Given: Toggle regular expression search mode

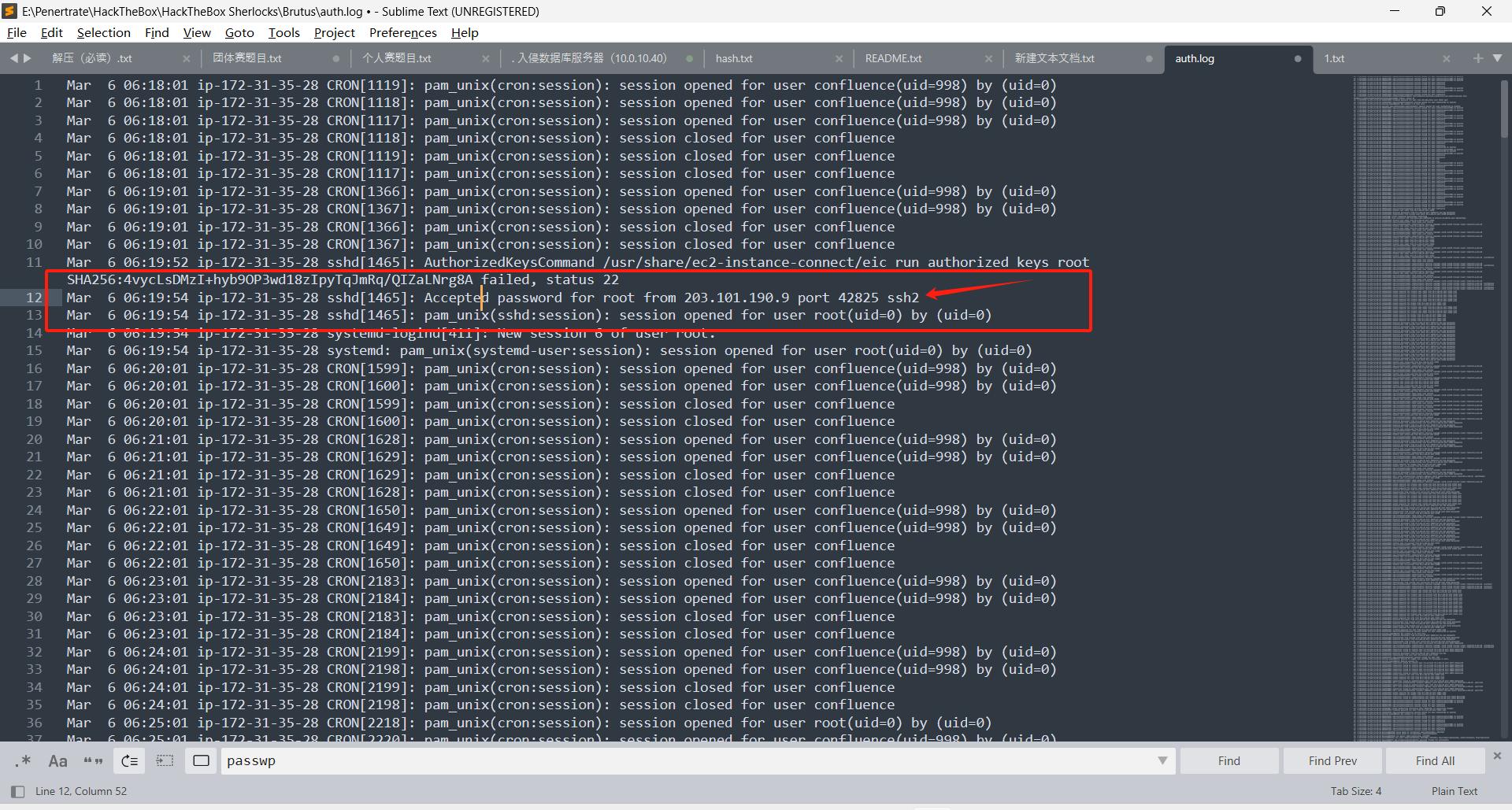Looking at the screenshot, I should coord(23,760).
